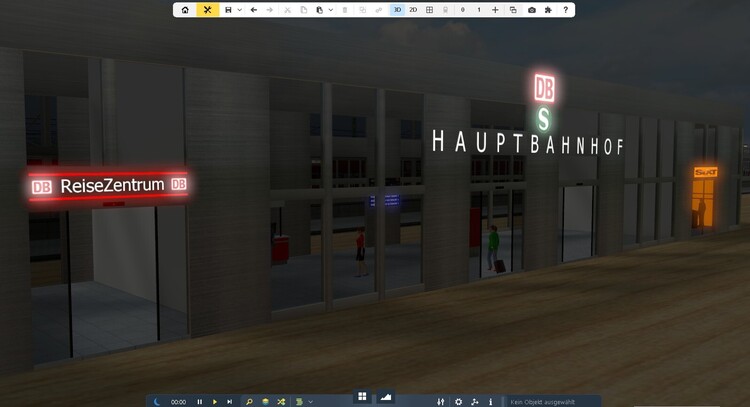
Task: Go to the home screen icon
Action: coord(185,10)
